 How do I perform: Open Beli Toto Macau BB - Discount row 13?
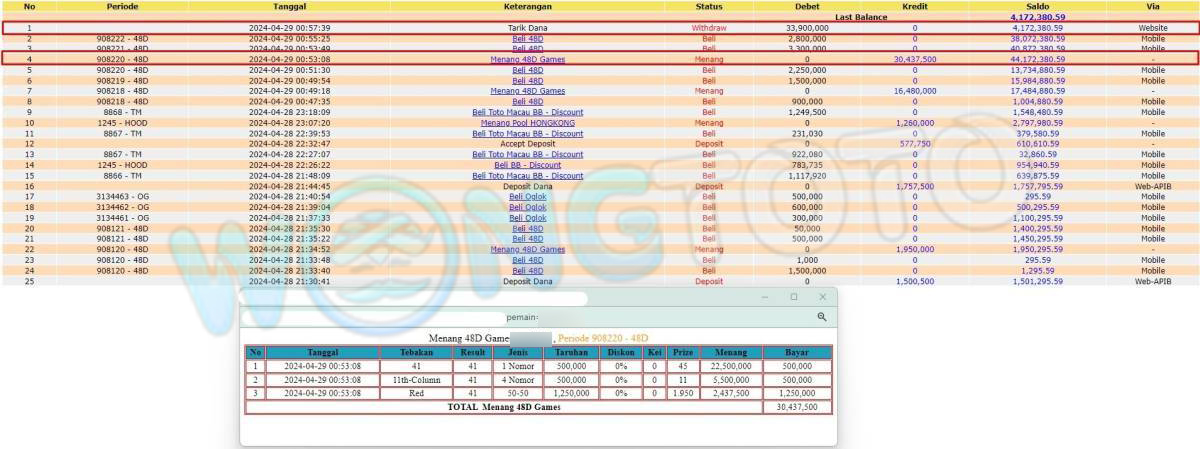(x=527, y=155)
